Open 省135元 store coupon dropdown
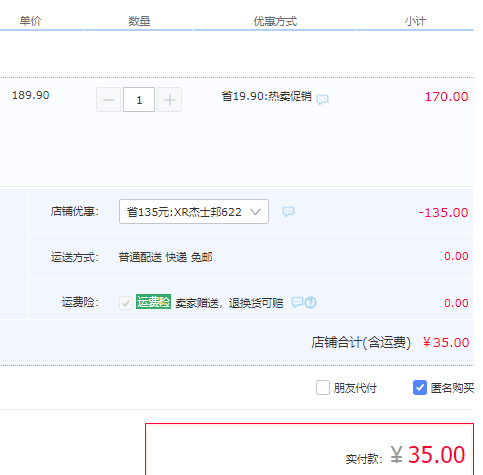The height and width of the screenshot is (475, 483). click(194, 212)
